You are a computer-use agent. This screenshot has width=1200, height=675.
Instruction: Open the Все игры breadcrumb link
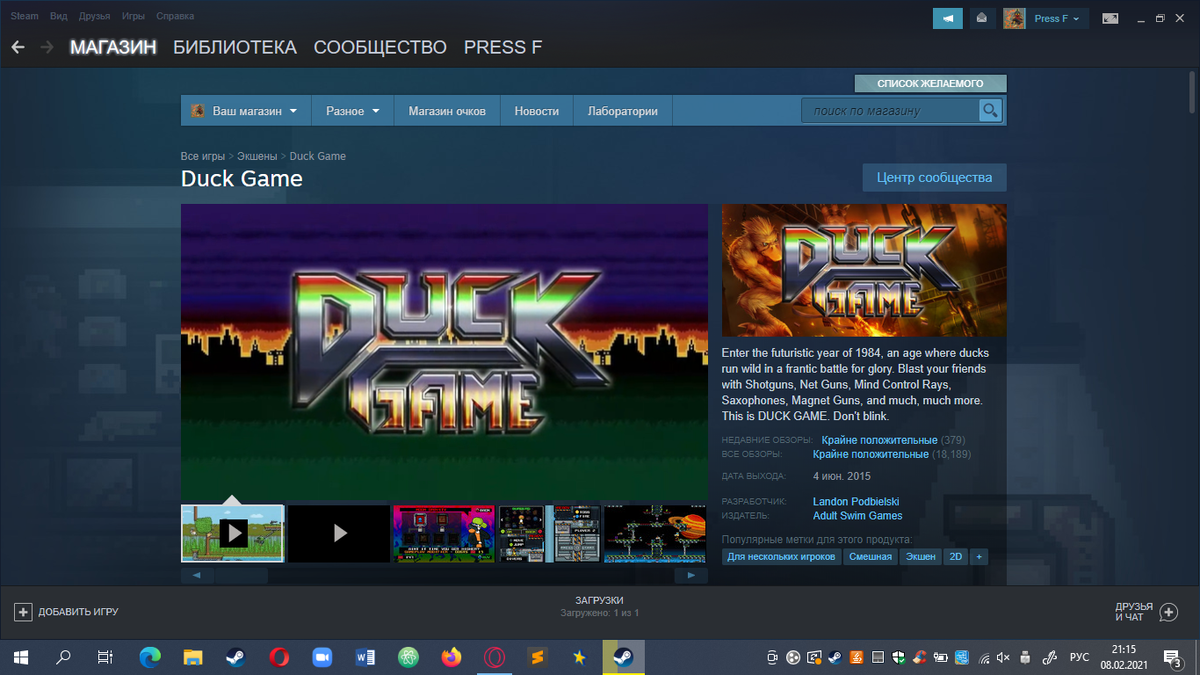pos(203,156)
